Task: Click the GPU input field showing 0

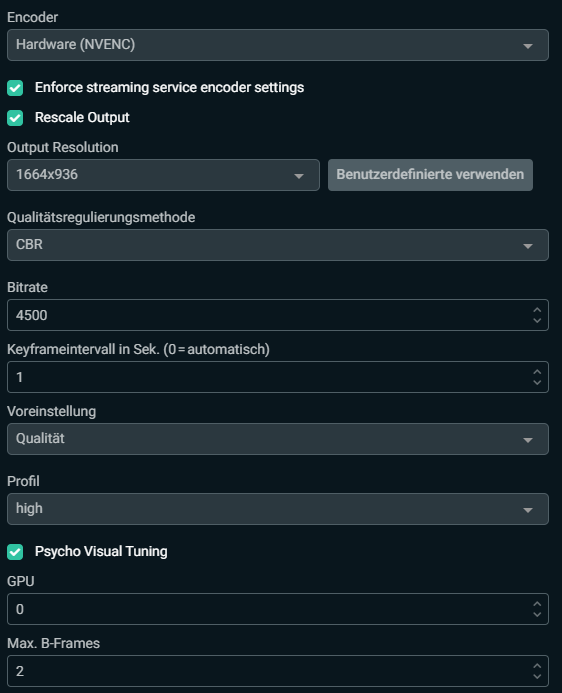Action: click(x=277, y=609)
